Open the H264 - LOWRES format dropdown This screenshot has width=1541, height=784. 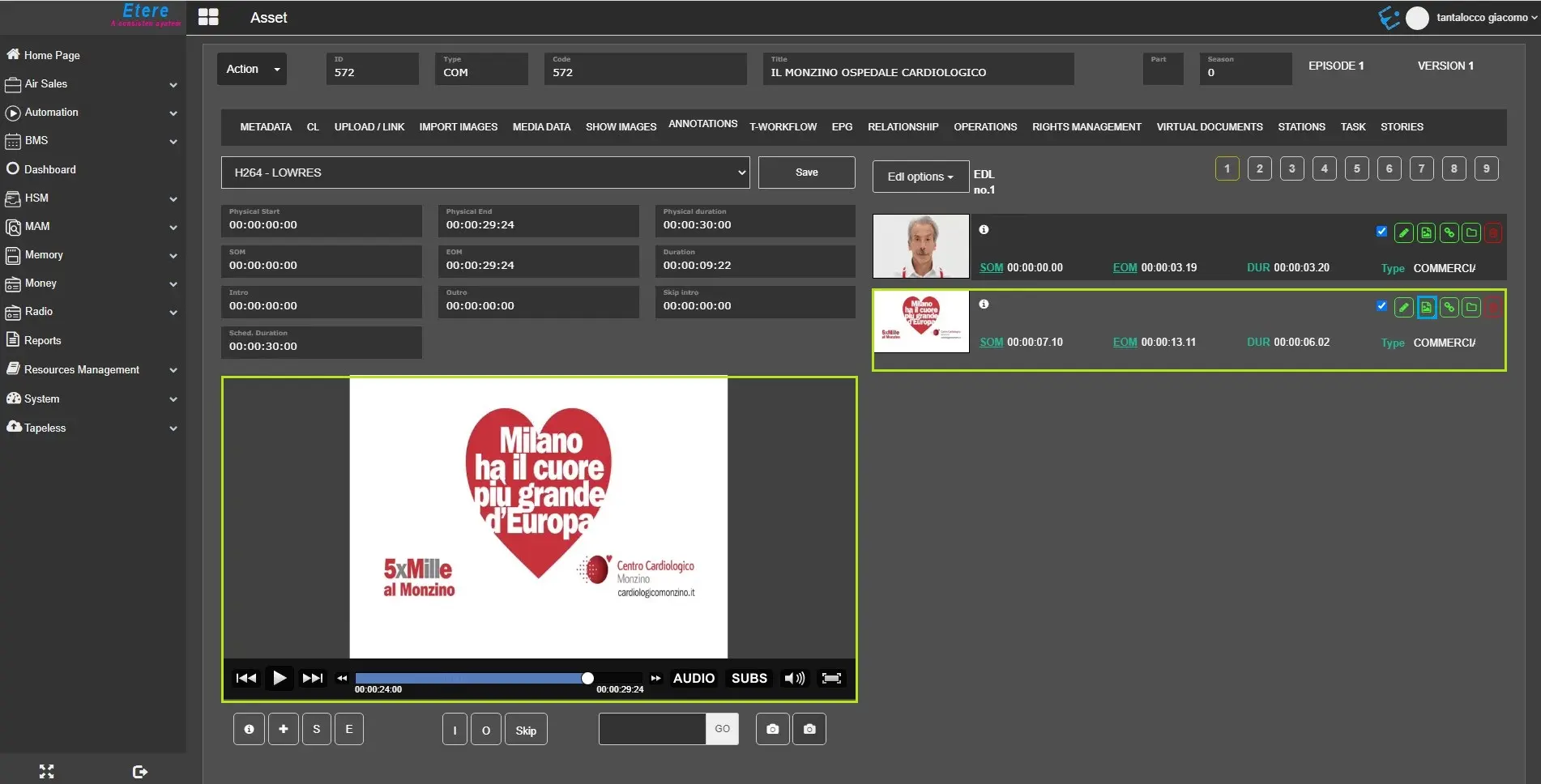tap(484, 173)
